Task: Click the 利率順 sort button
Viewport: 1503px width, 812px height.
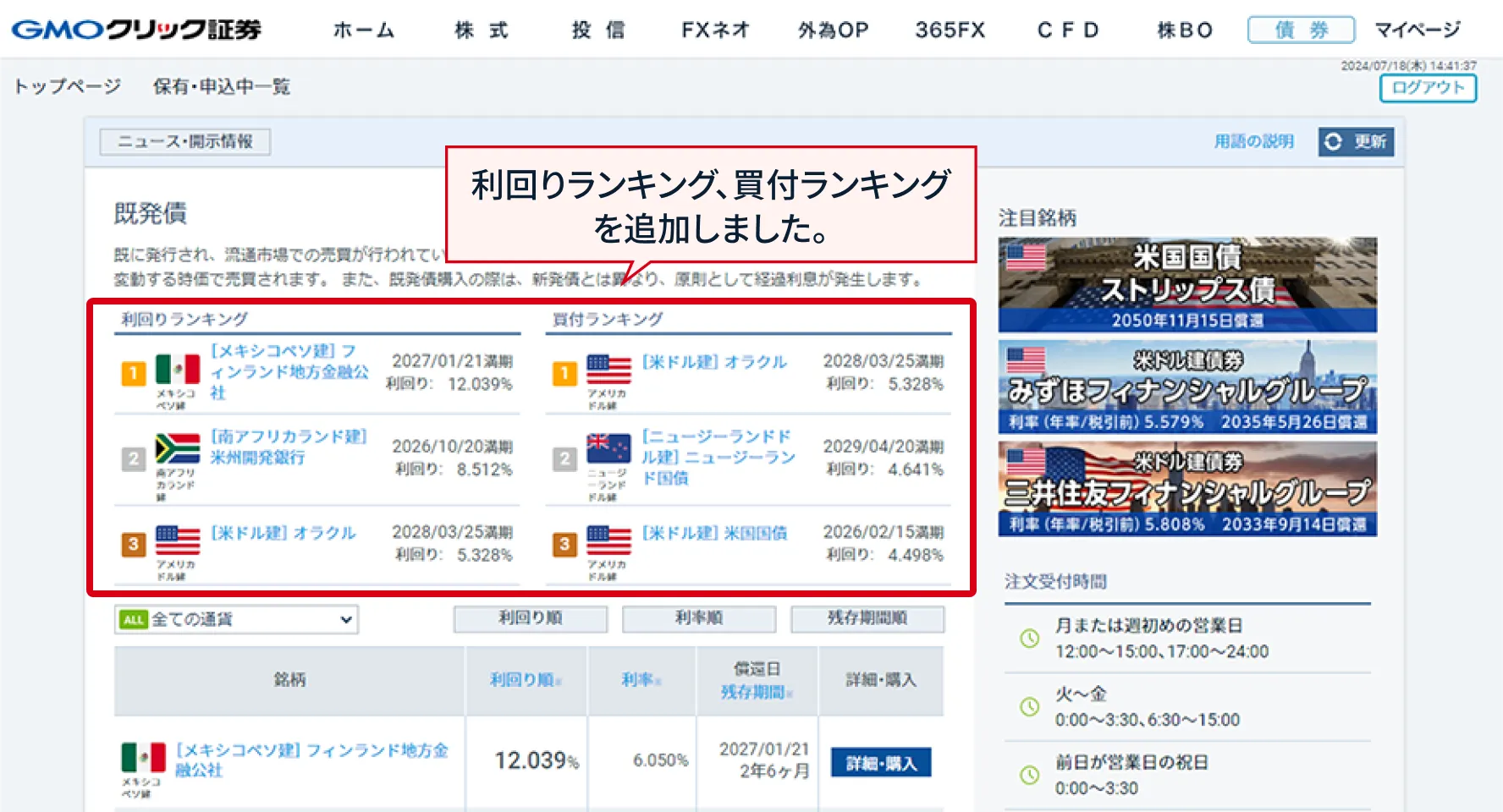Action: point(698,618)
